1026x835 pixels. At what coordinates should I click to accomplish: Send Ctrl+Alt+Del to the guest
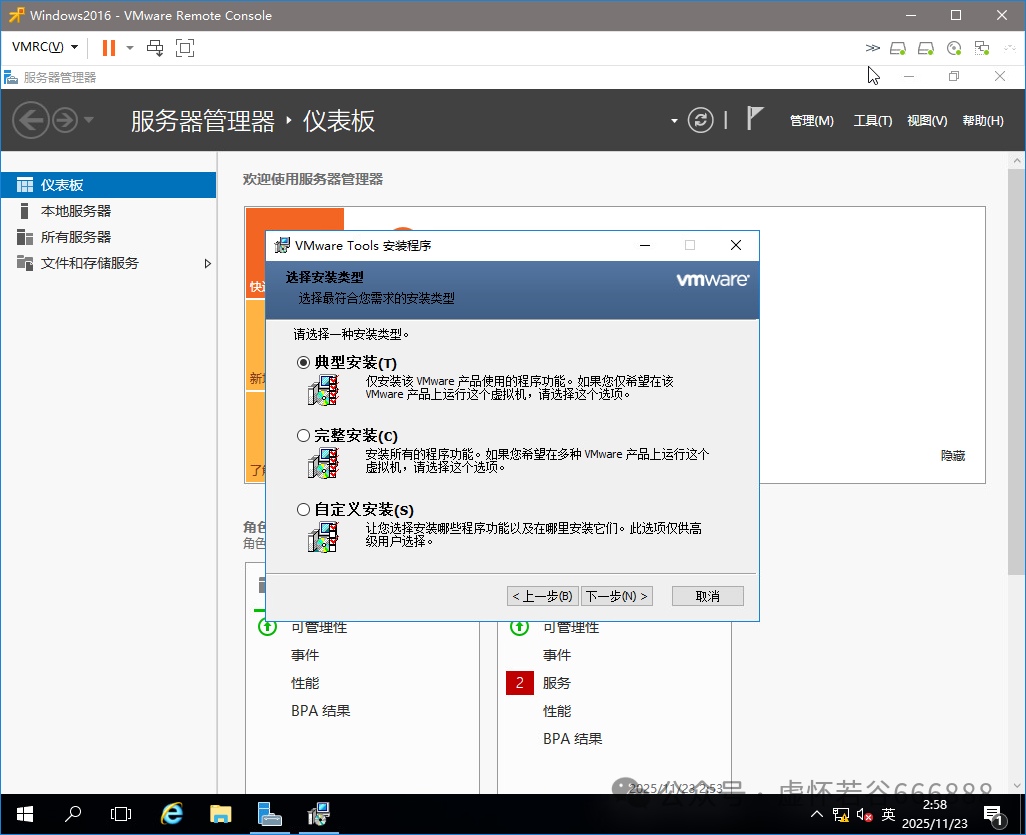pyautogui.click(x=155, y=48)
